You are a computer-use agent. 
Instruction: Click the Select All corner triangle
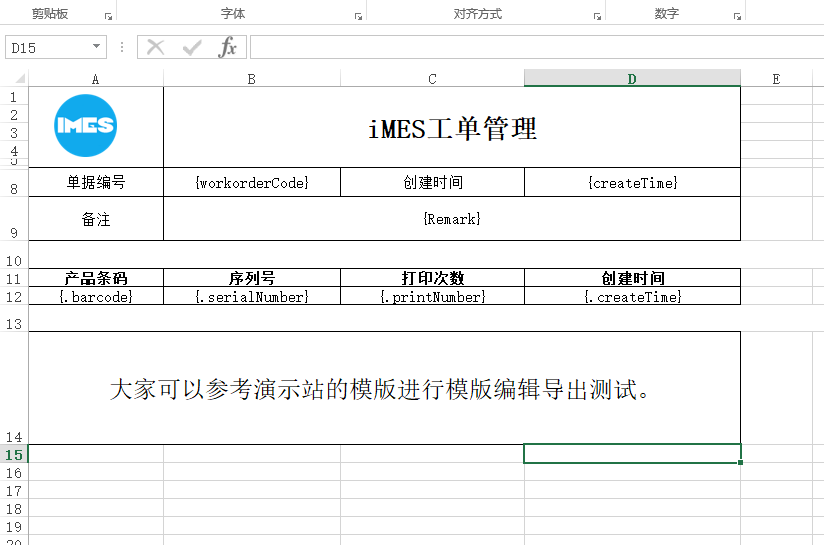[20, 79]
